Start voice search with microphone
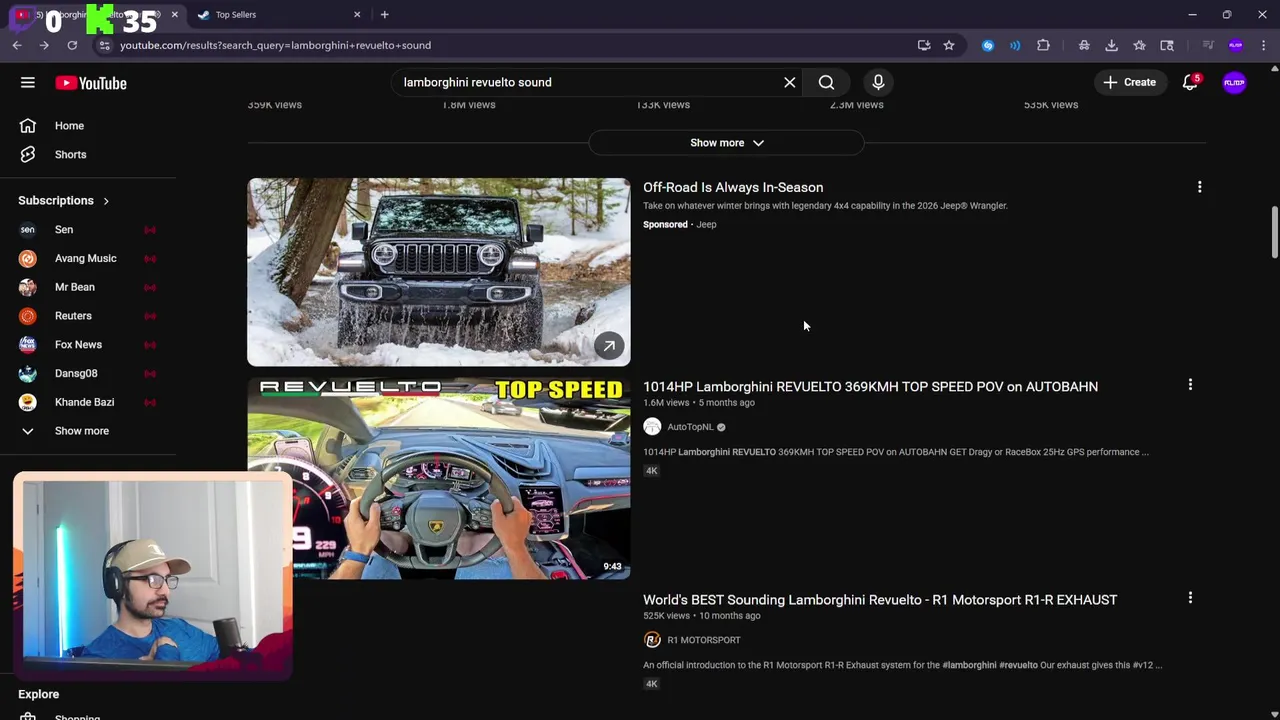This screenshot has height=720, width=1280. [x=878, y=83]
